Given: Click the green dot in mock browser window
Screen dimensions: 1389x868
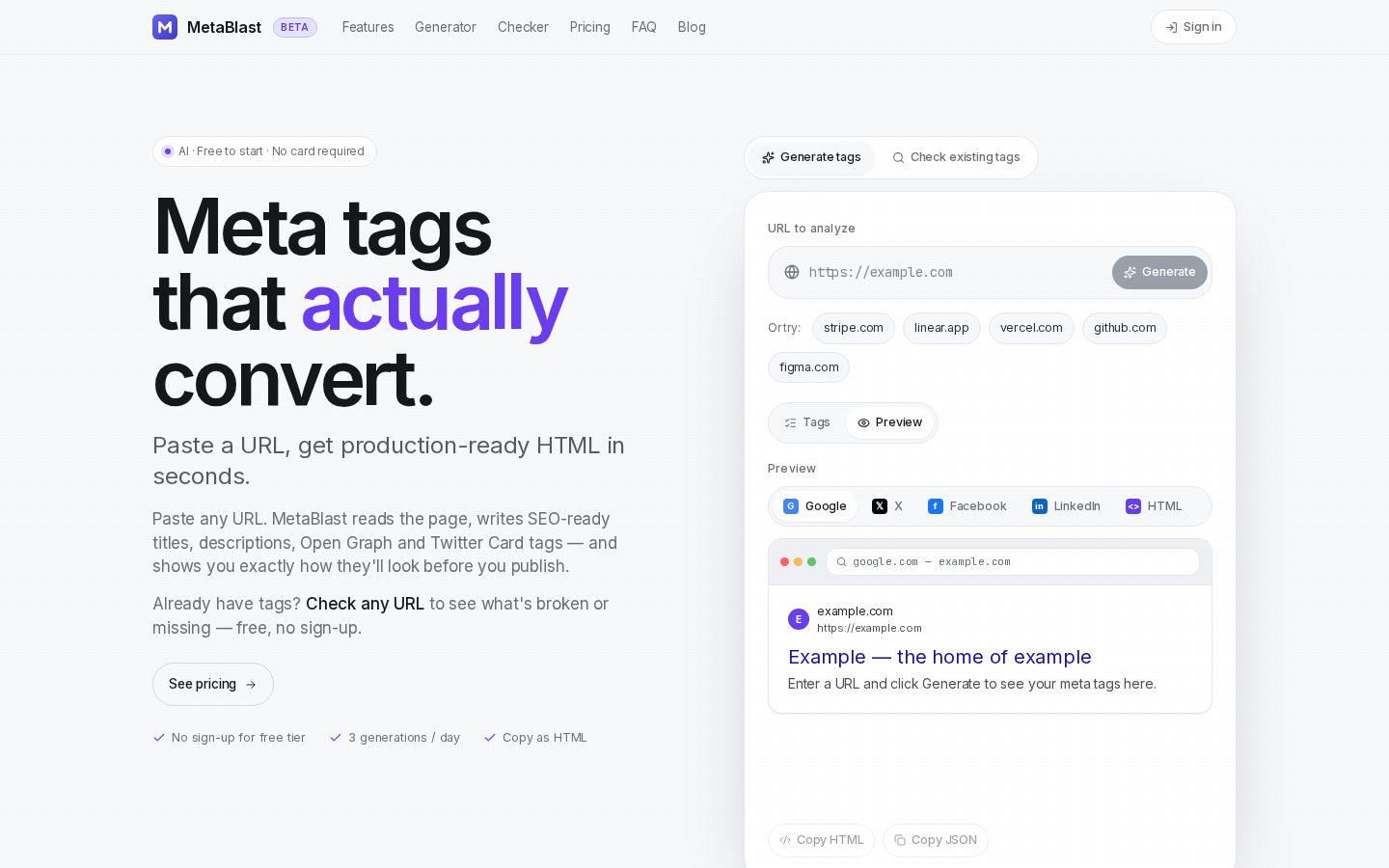Looking at the screenshot, I should point(811,561).
